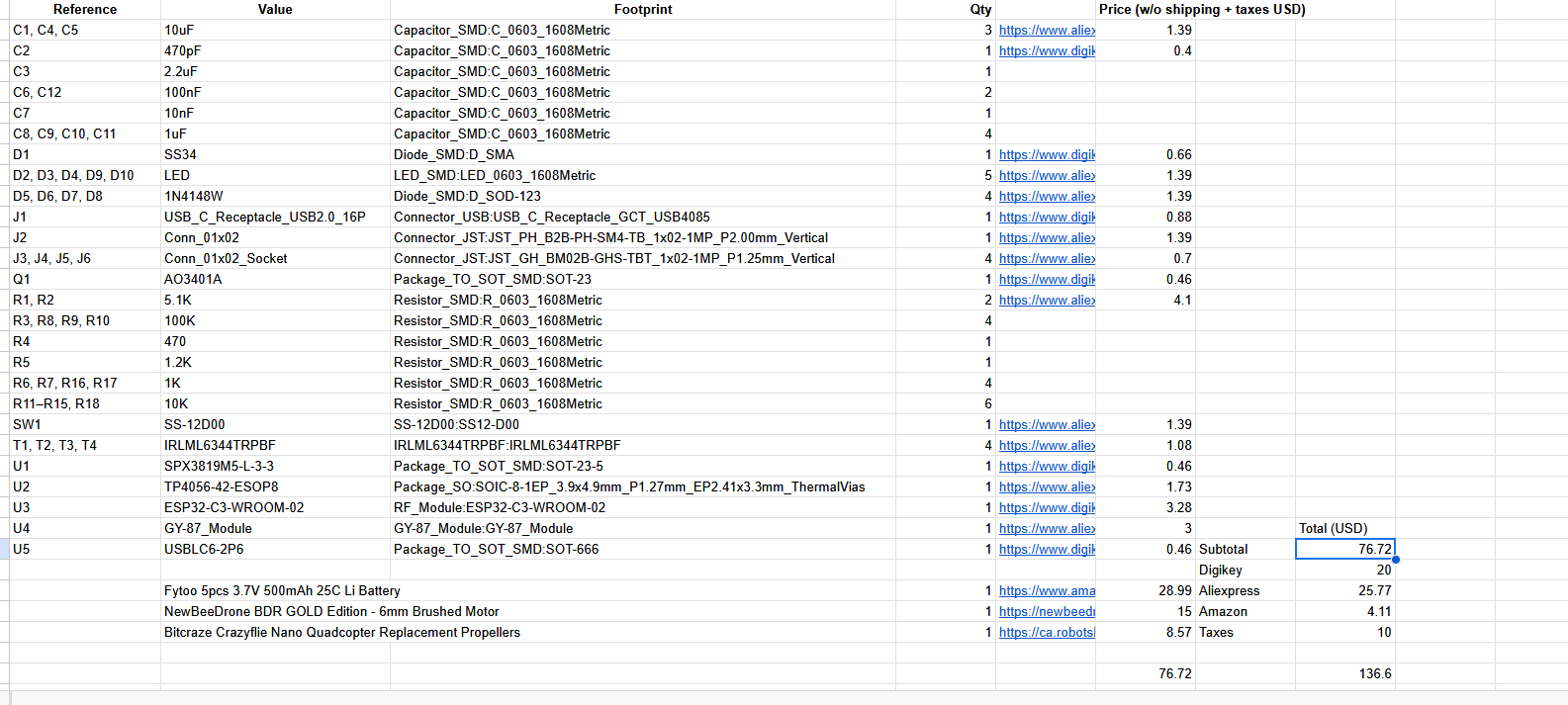The width and height of the screenshot is (1568, 705).
Task: Click the link in the SW1 SS-12D00 row
Action: pyautogui.click(x=1046, y=425)
